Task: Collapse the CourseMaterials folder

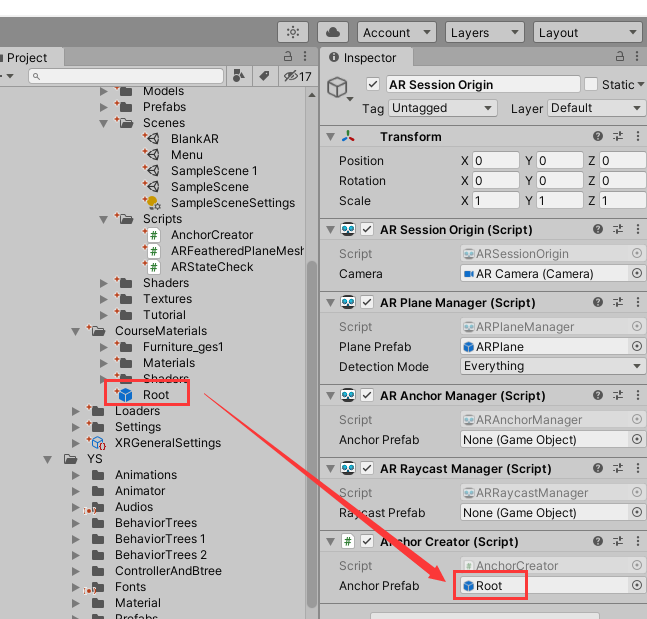Action: point(76,331)
